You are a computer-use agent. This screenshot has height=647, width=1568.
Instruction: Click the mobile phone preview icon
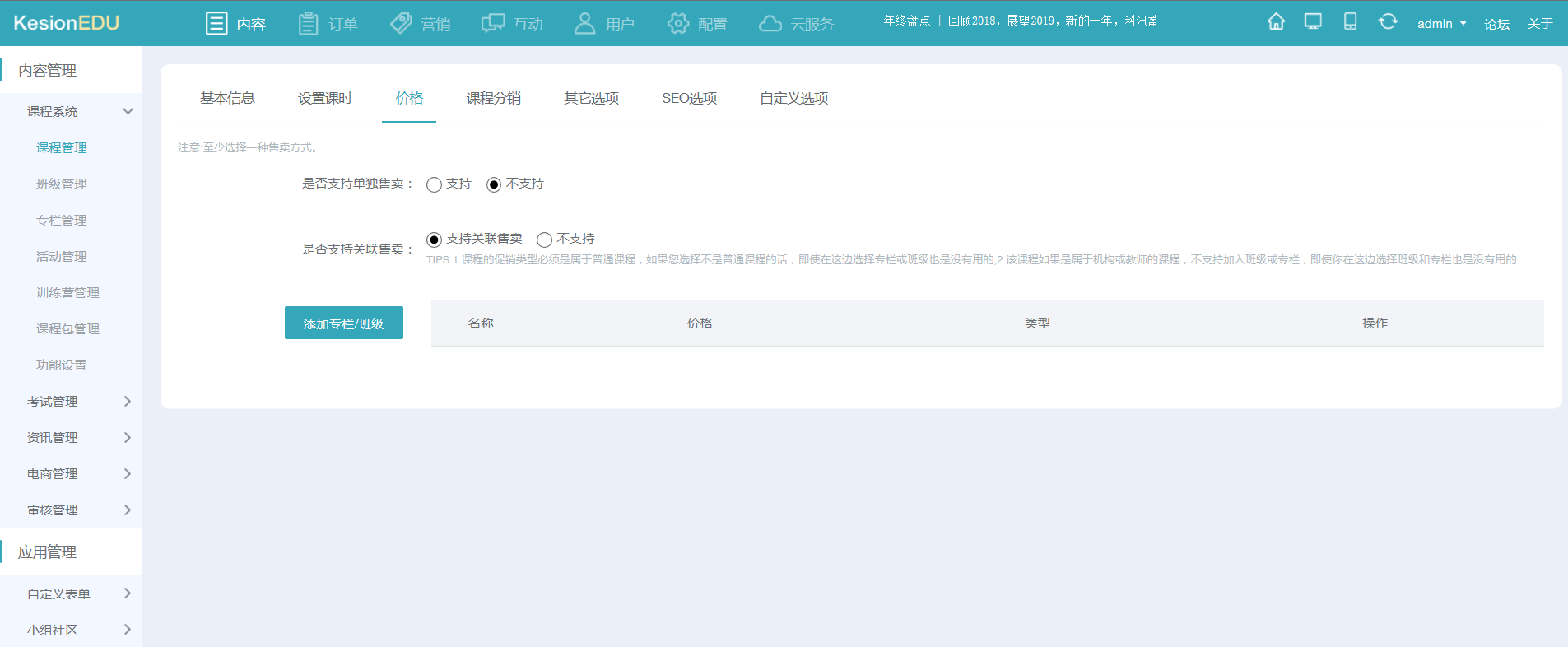[1350, 22]
